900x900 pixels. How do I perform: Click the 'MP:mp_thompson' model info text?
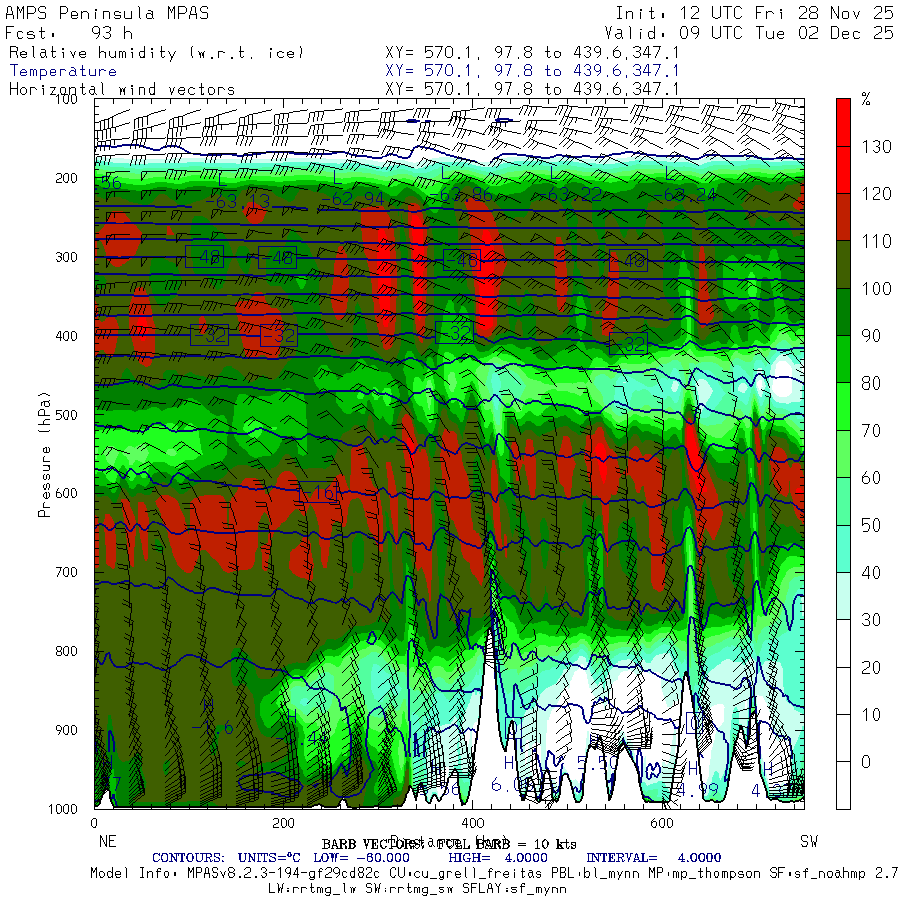(703, 874)
